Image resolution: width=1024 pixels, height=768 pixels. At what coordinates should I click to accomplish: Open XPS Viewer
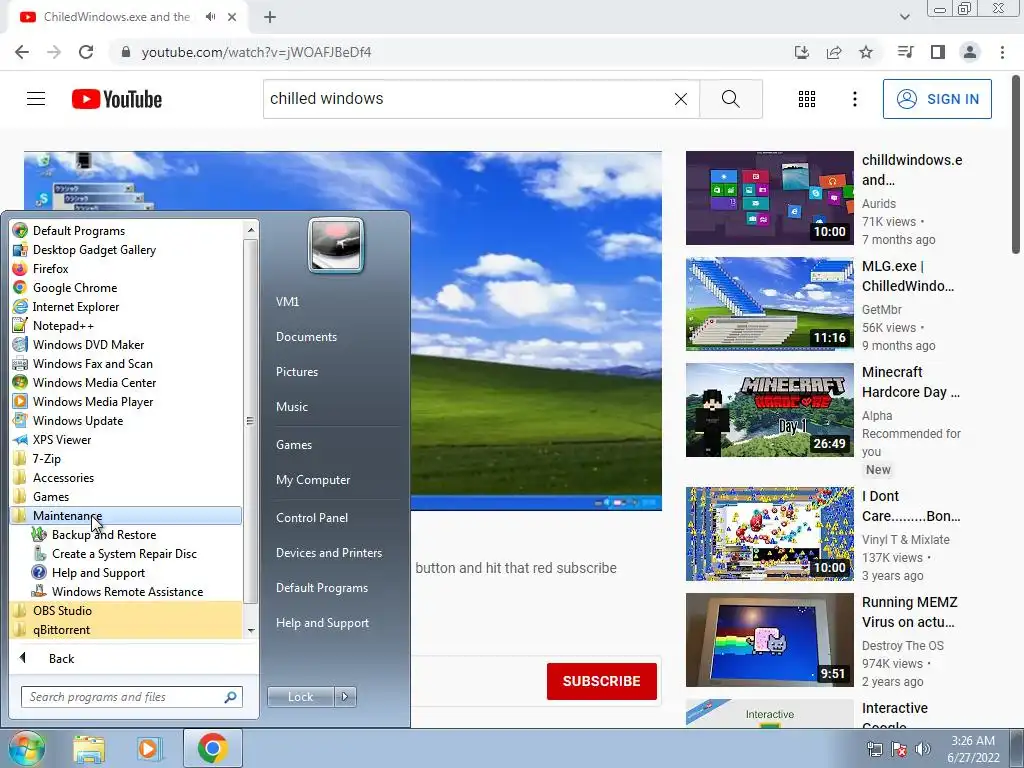tap(126, 440)
